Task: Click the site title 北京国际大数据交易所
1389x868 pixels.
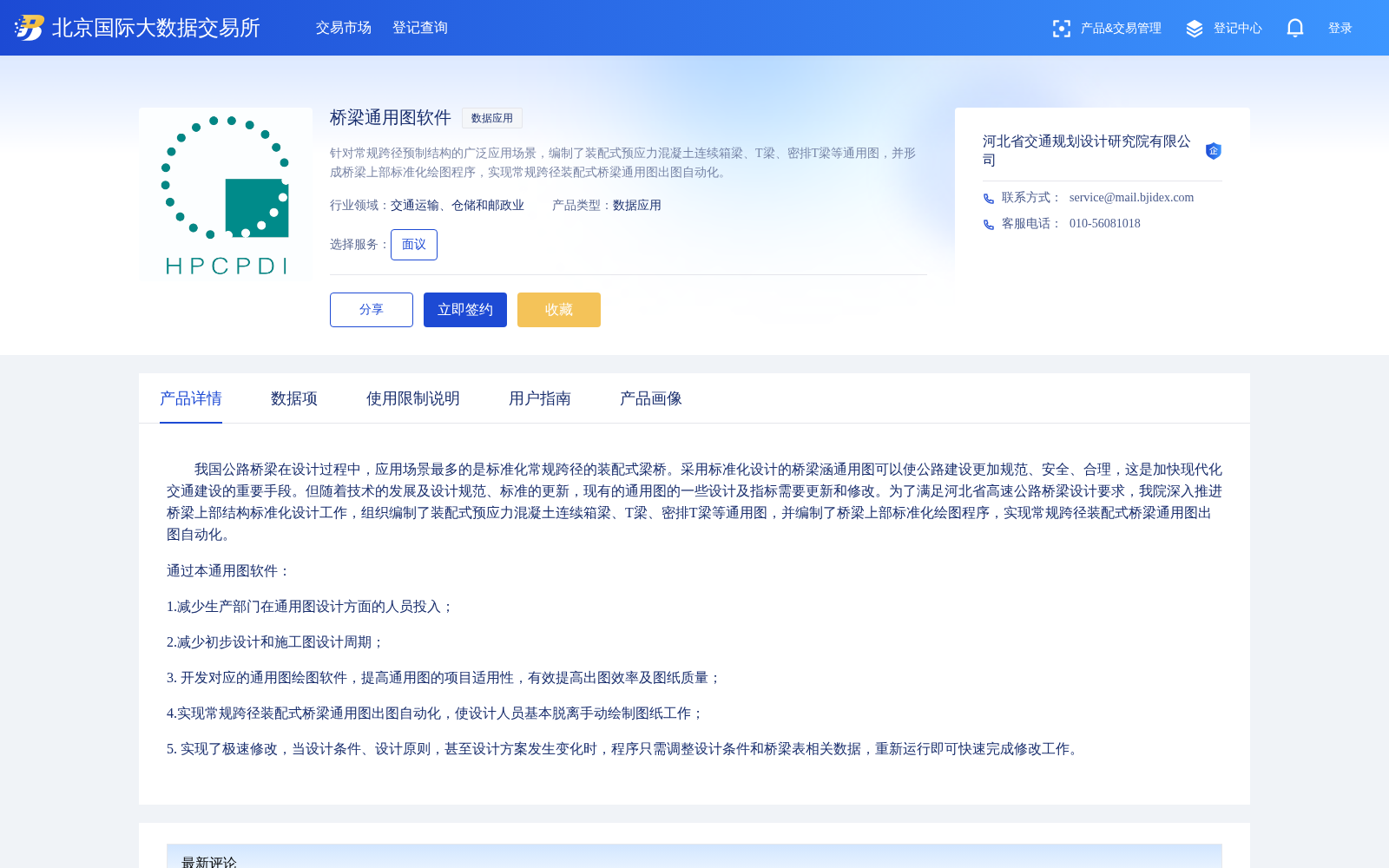Action: tap(156, 28)
